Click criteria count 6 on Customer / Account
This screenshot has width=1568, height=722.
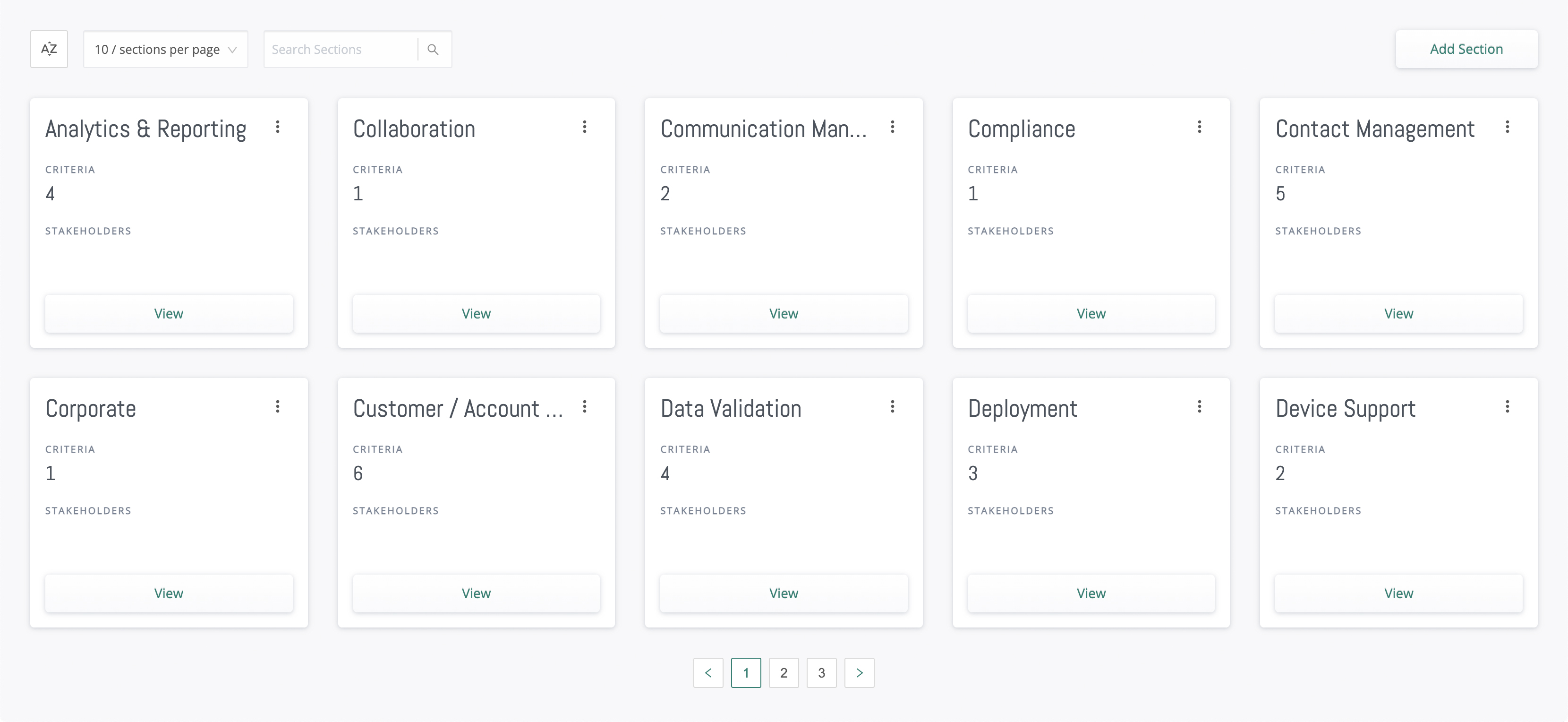coord(358,473)
